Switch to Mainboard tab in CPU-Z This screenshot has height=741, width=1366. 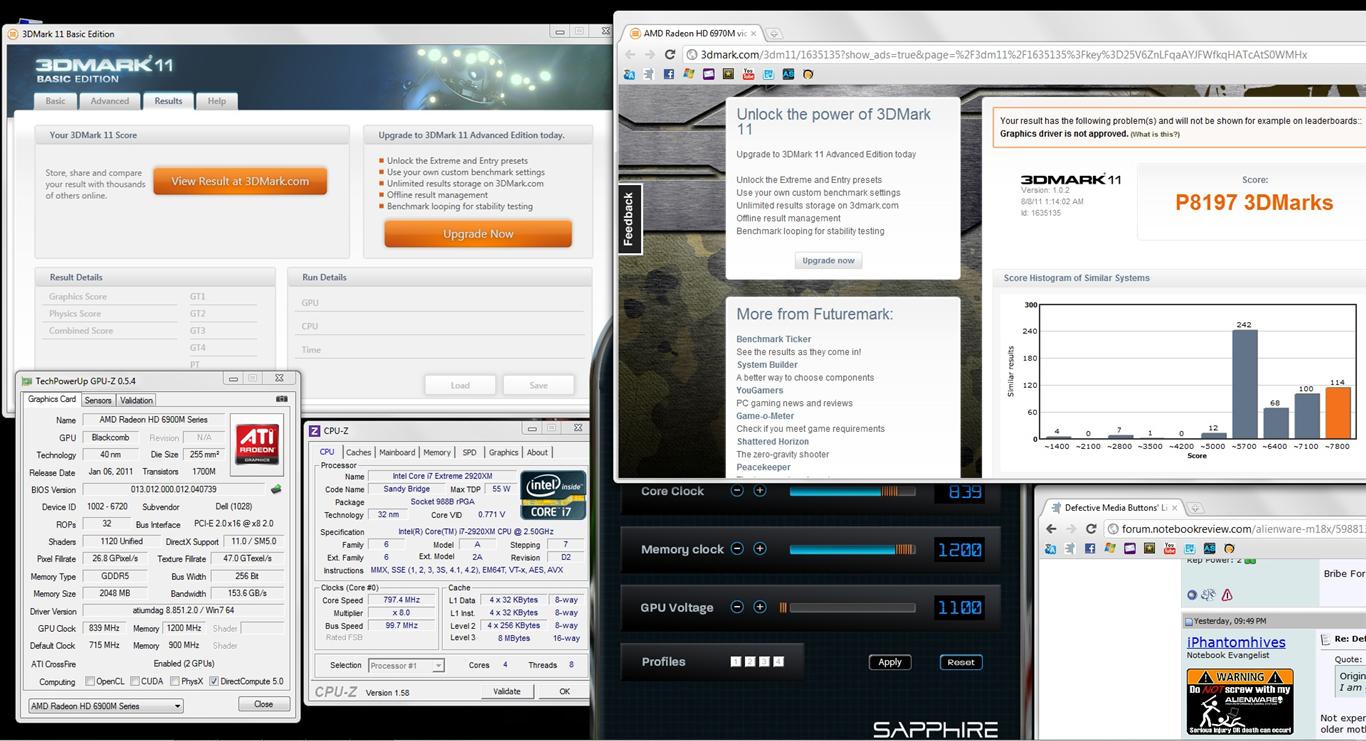click(397, 452)
